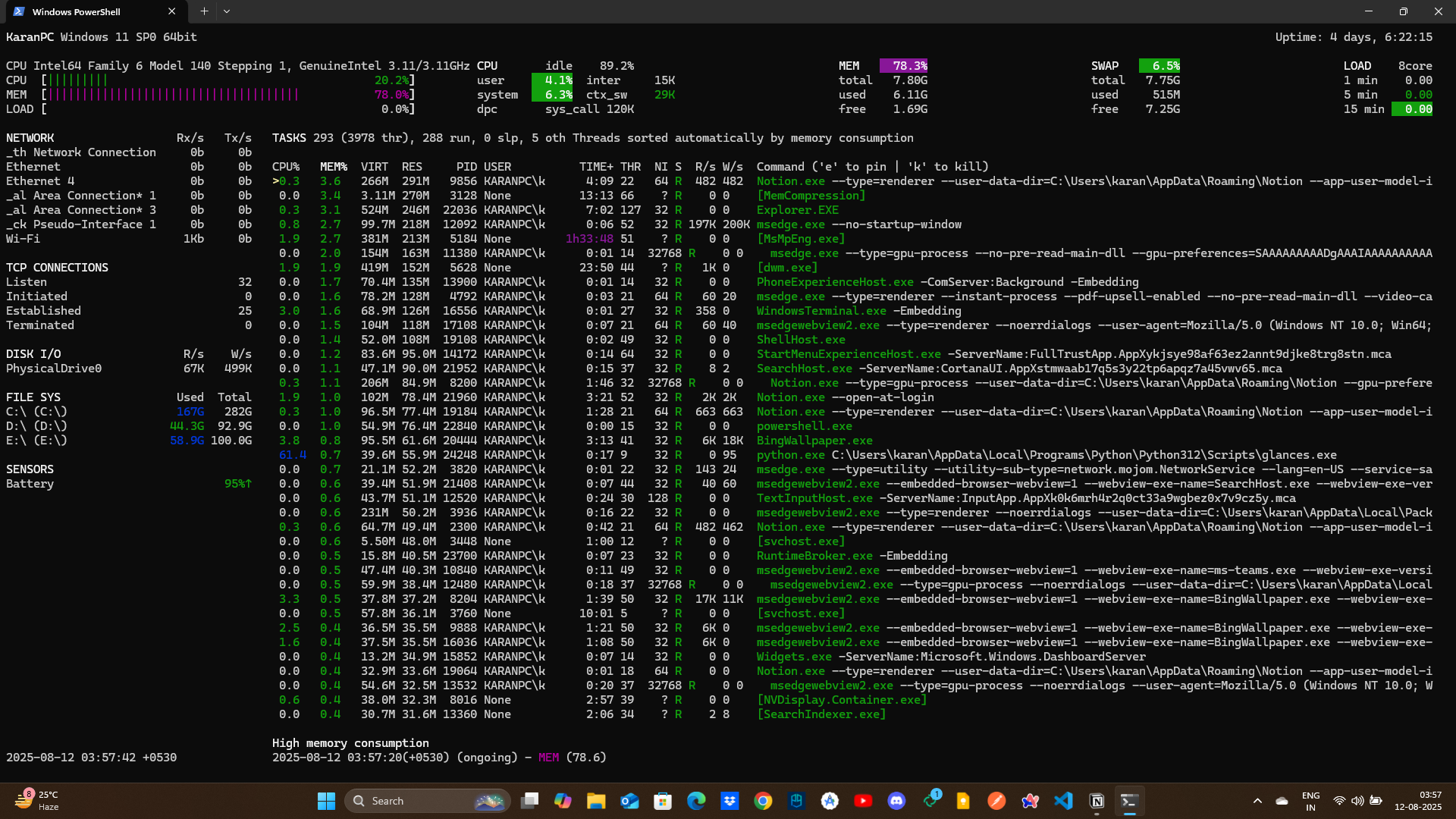Select the SearchHost.exe process
Viewport: 1456px width, 819px height.
point(852,369)
